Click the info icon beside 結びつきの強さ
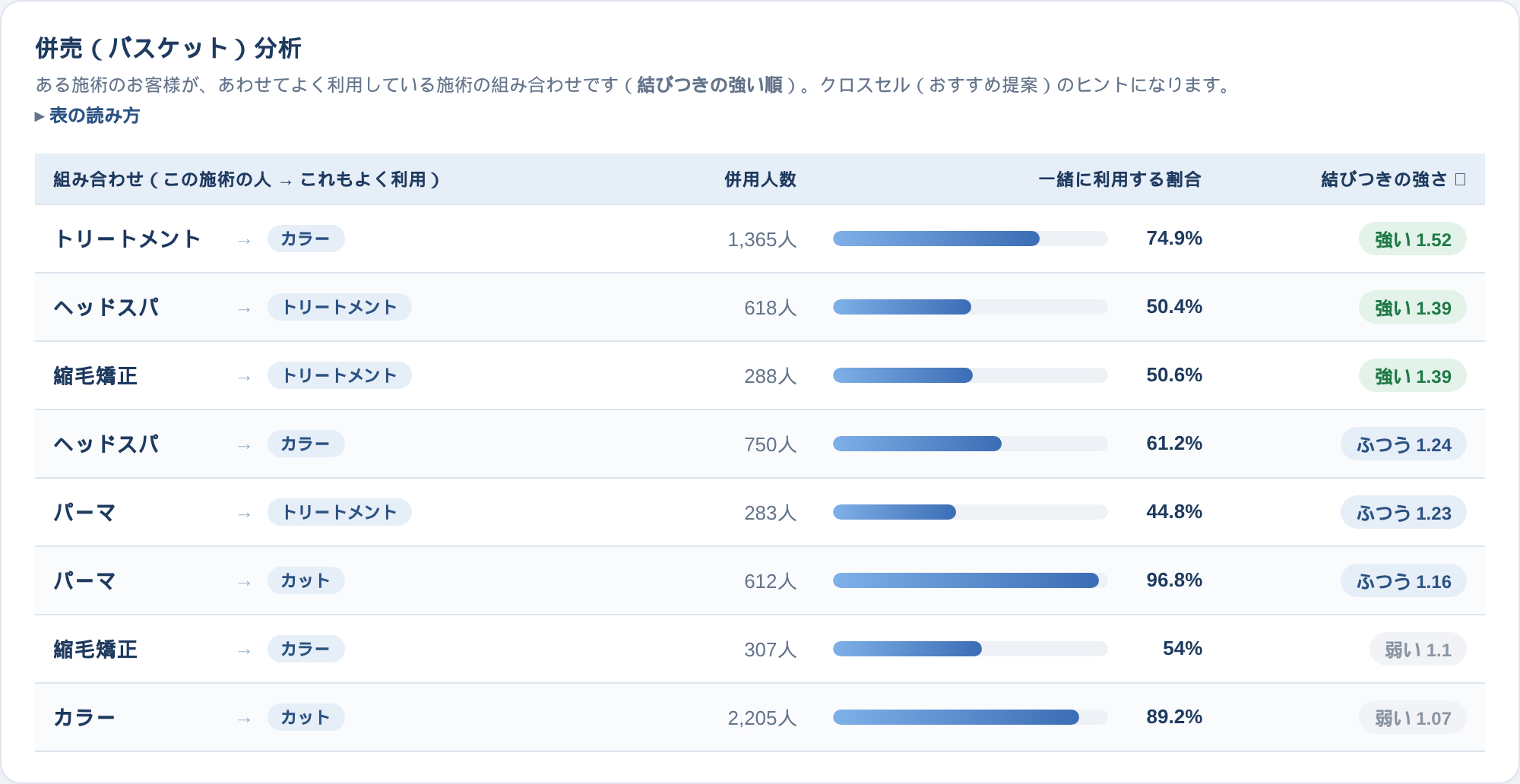Viewport: 1520px width, 784px height. click(x=1460, y=179)
